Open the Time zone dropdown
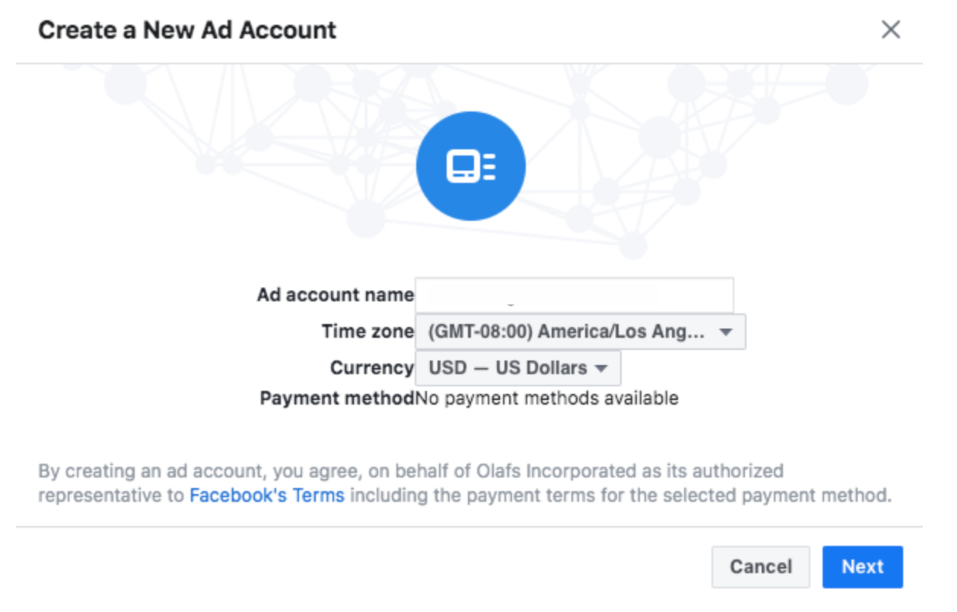 (x=580, y=332)
